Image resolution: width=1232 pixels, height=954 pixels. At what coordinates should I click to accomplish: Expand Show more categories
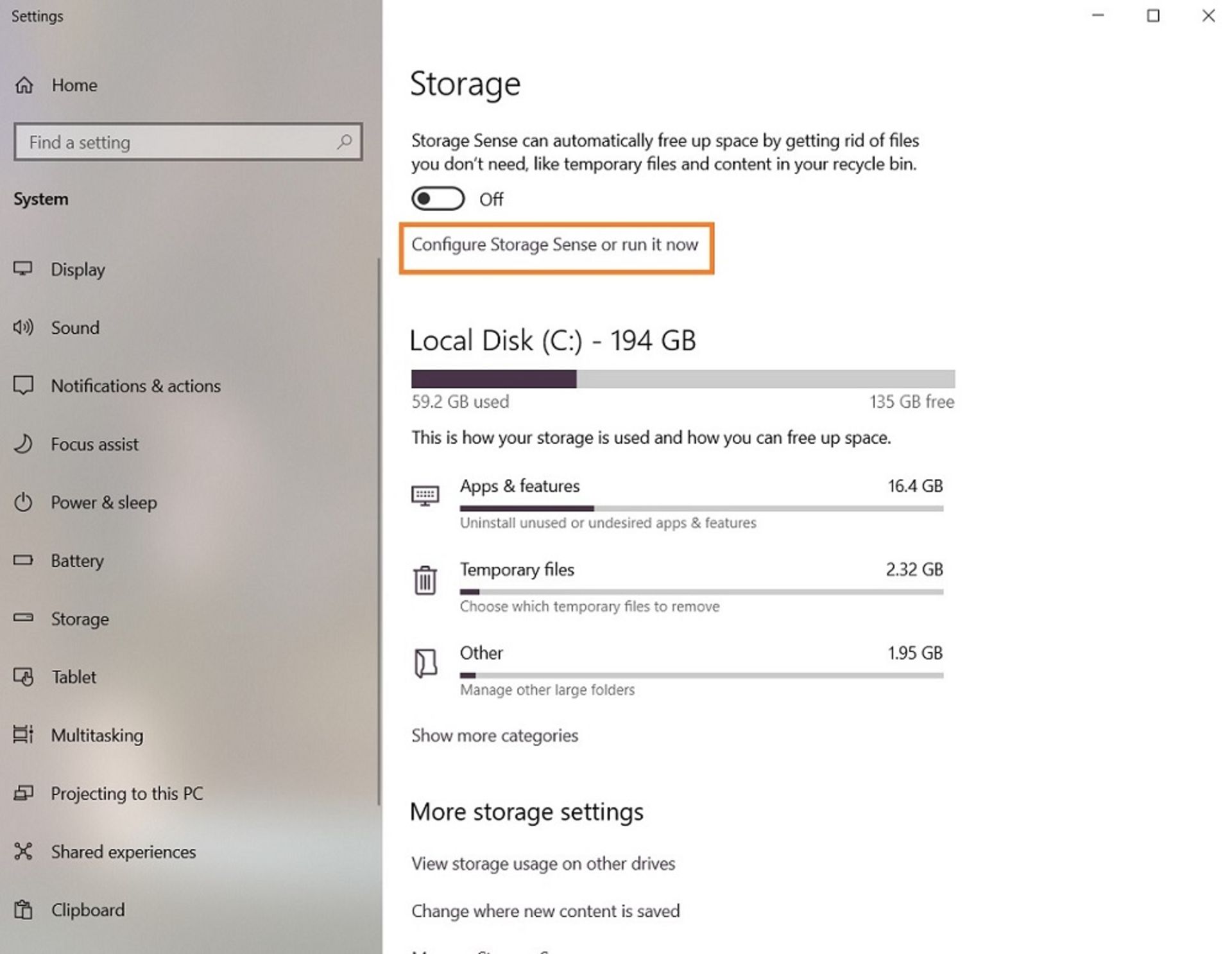[494, 735]
